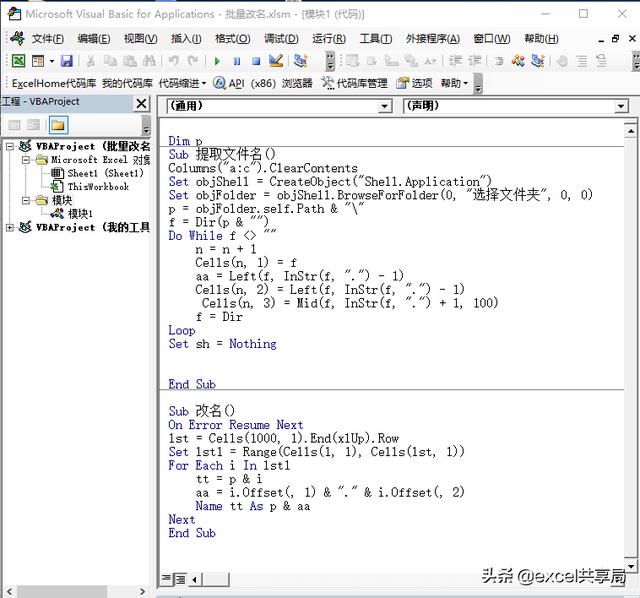Open 调试(D) menu

(281, 39)
